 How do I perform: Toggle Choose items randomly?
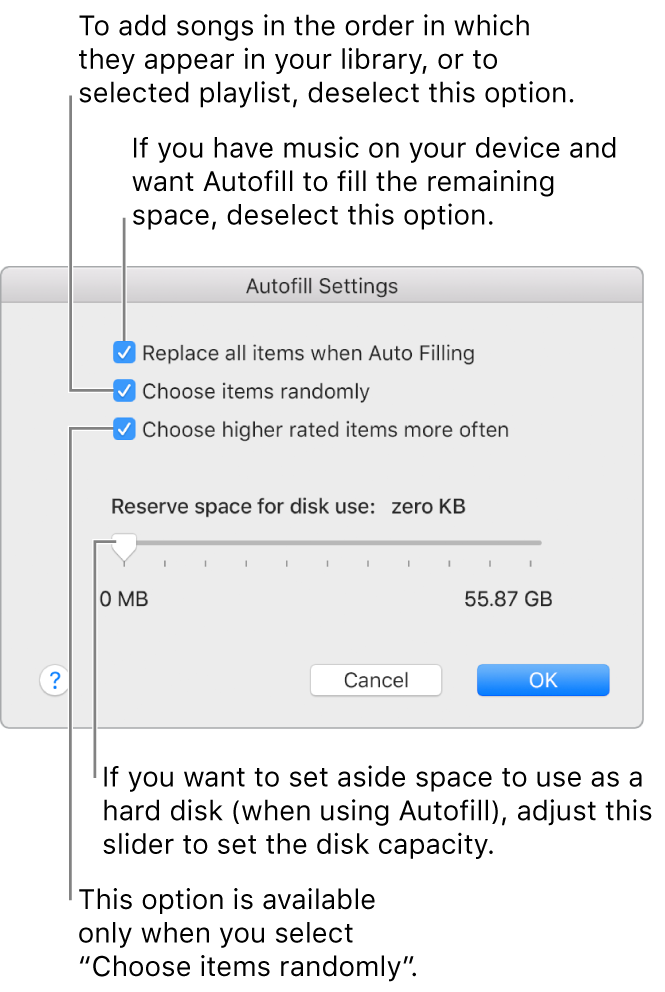[x=124, y=391]
